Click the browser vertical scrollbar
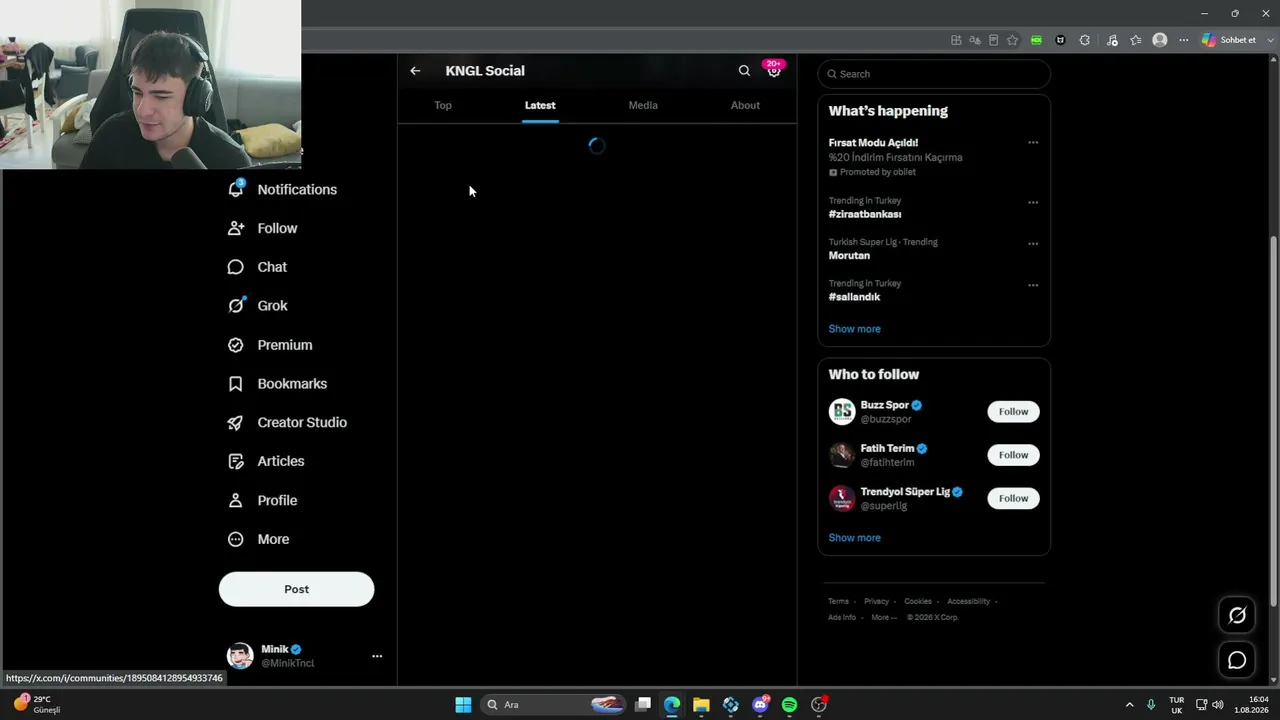Image resolution: width=1280 pixels, height=720 pixels. coord(1273,420)
